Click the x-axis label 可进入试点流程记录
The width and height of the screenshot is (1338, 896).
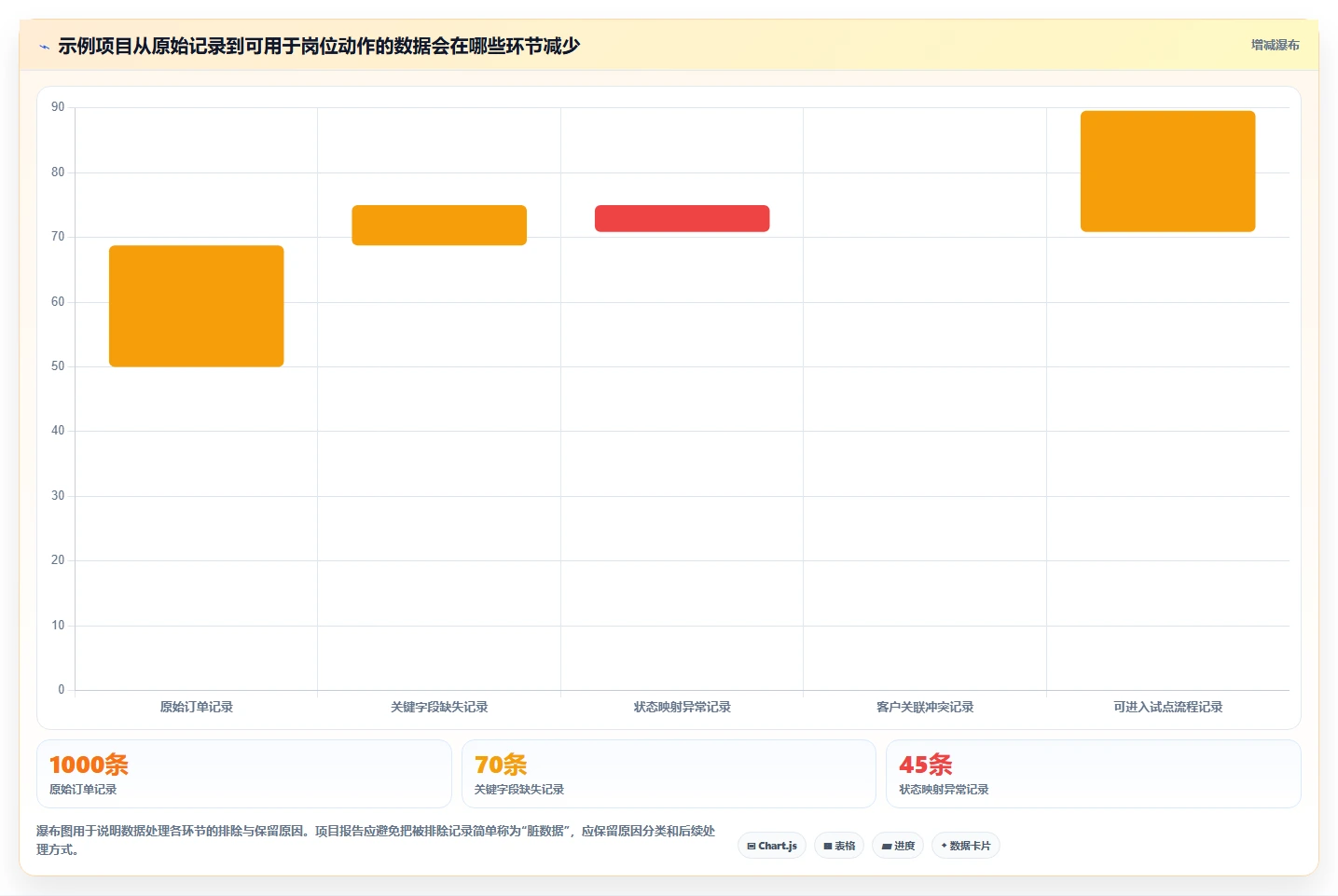click(1168, 707)
